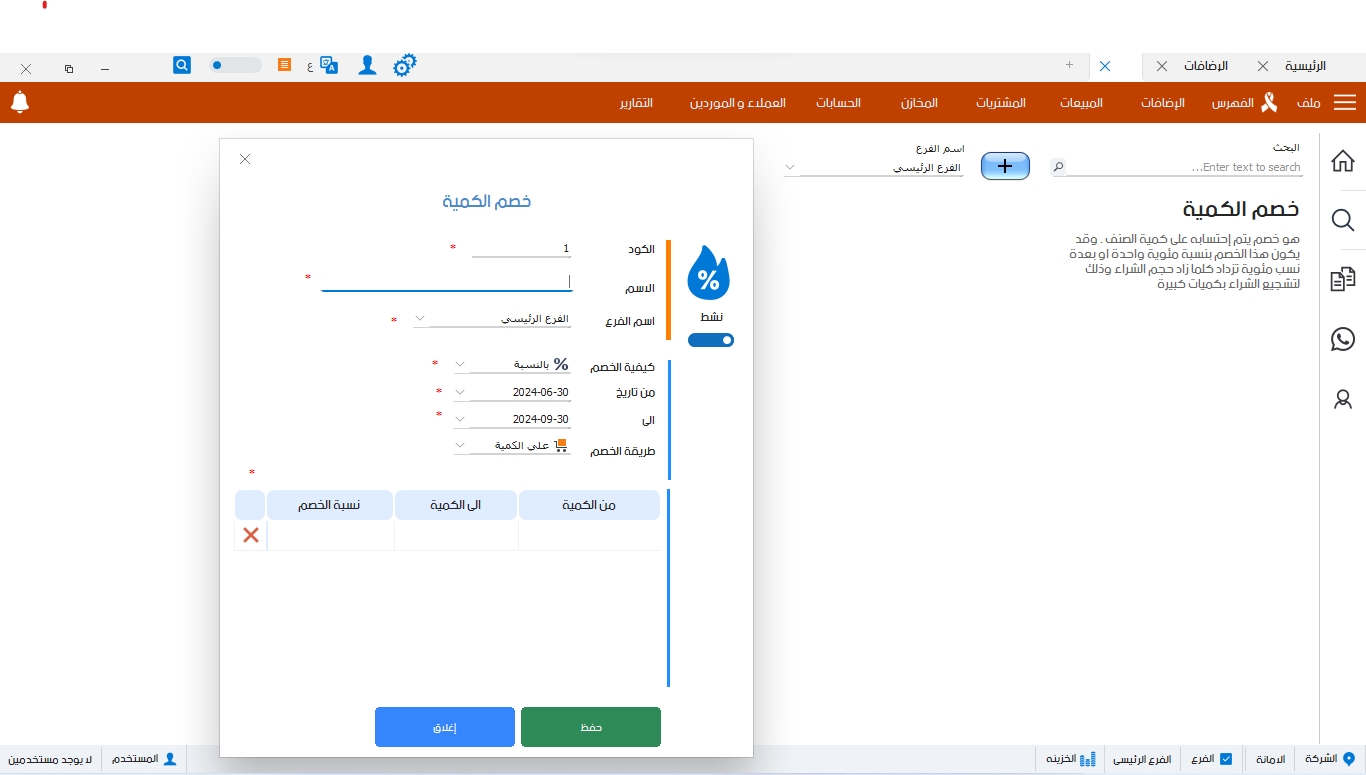Open the language translation icon
This screenshot has height=775, width=1366.
click(327, 64)
